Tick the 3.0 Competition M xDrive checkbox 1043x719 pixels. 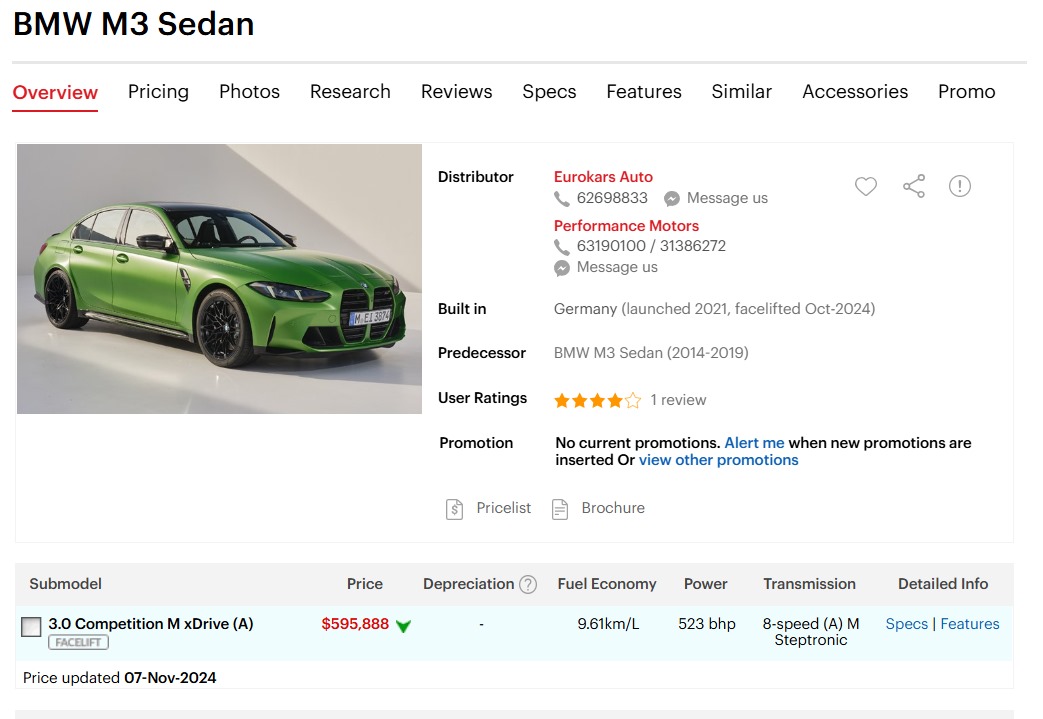[32, 627]
